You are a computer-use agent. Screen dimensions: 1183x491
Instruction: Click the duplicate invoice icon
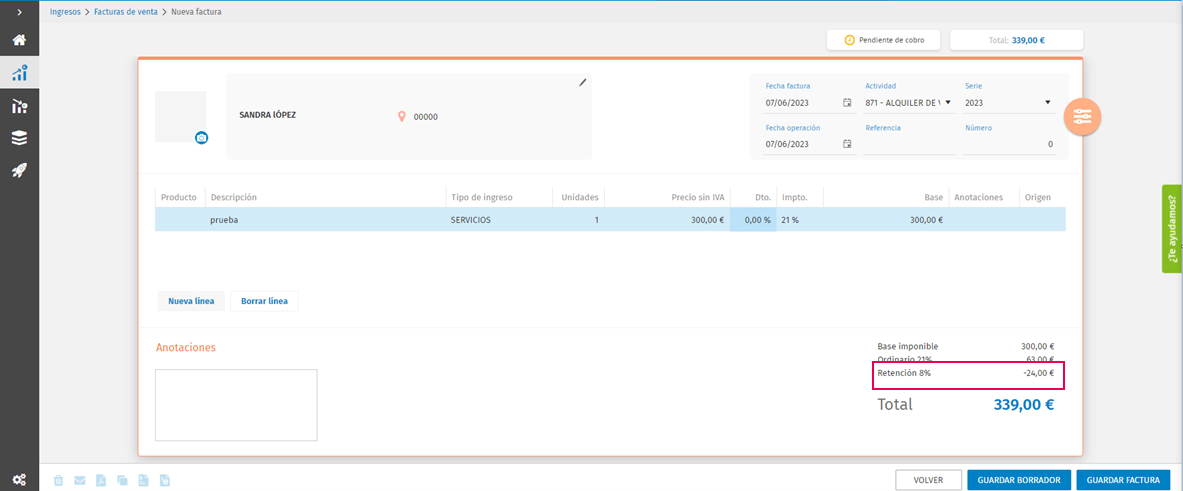(x=122, y=480)
